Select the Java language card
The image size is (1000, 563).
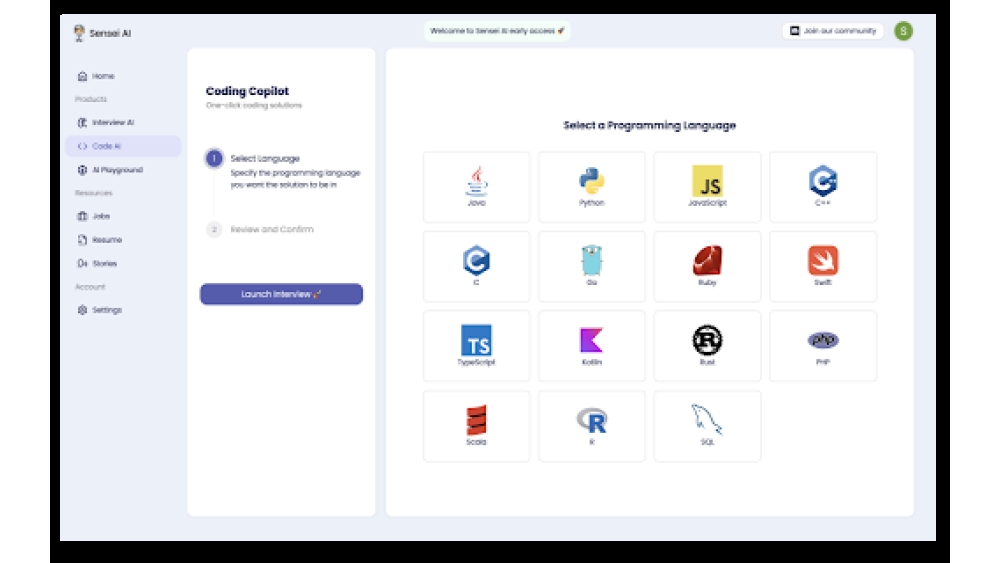[476, 187]
